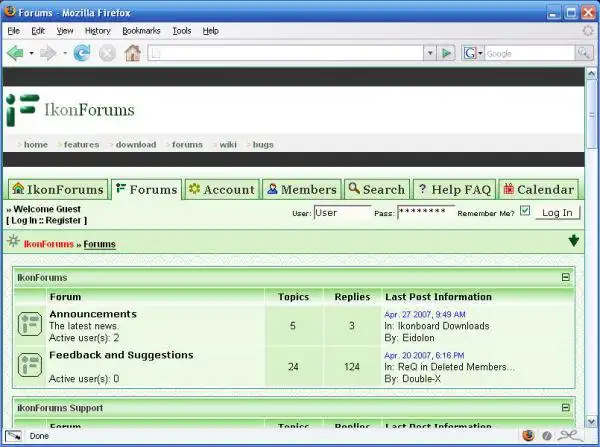Click the site nav forums link
The image size is (600, 447).
coord(187,145)
